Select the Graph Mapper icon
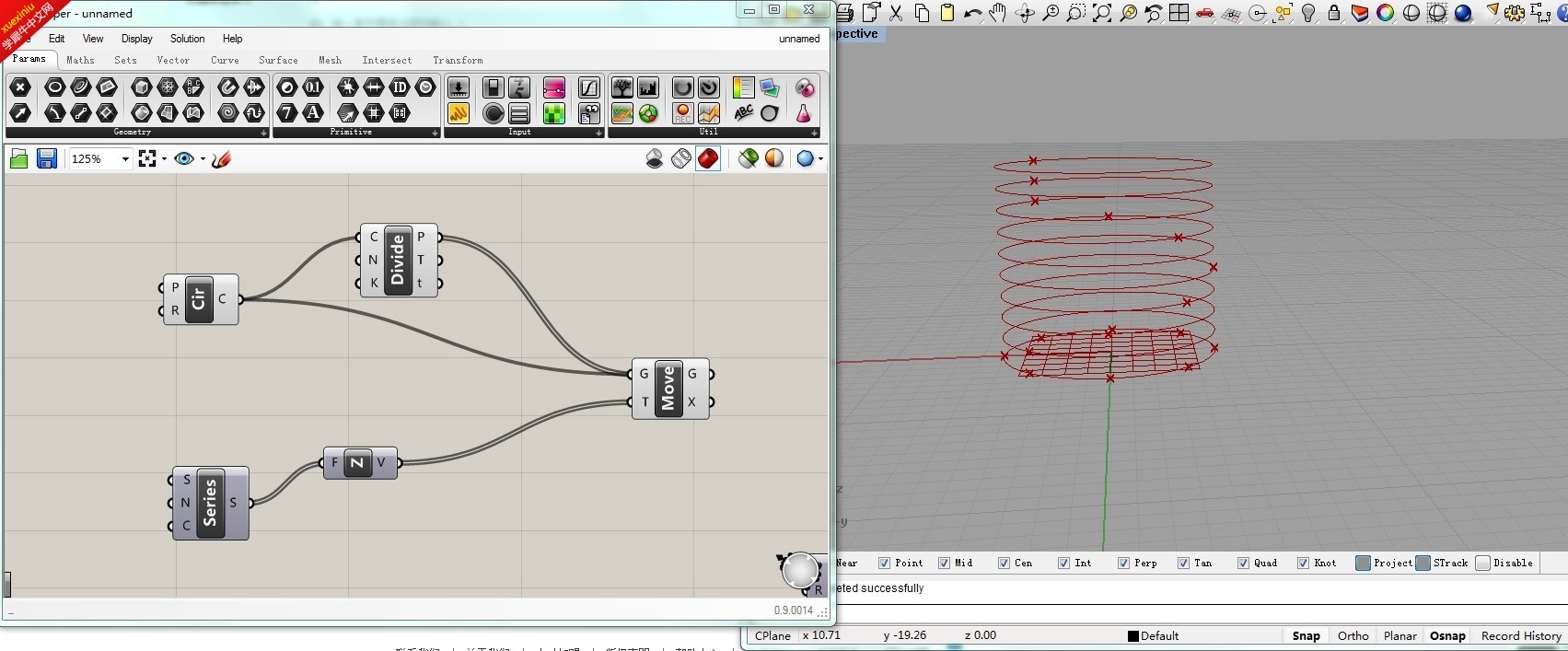The image size is (1568, 651). pos(589,87)
